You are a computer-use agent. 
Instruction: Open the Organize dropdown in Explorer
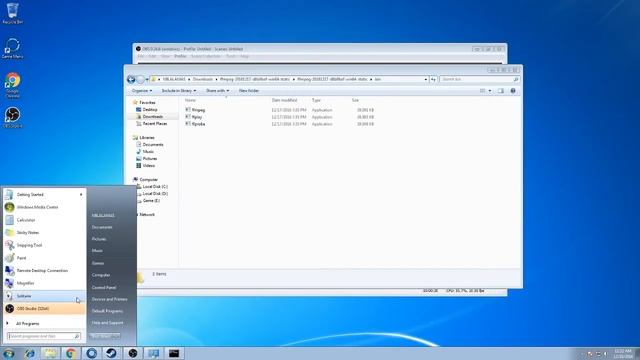[142, 91]
